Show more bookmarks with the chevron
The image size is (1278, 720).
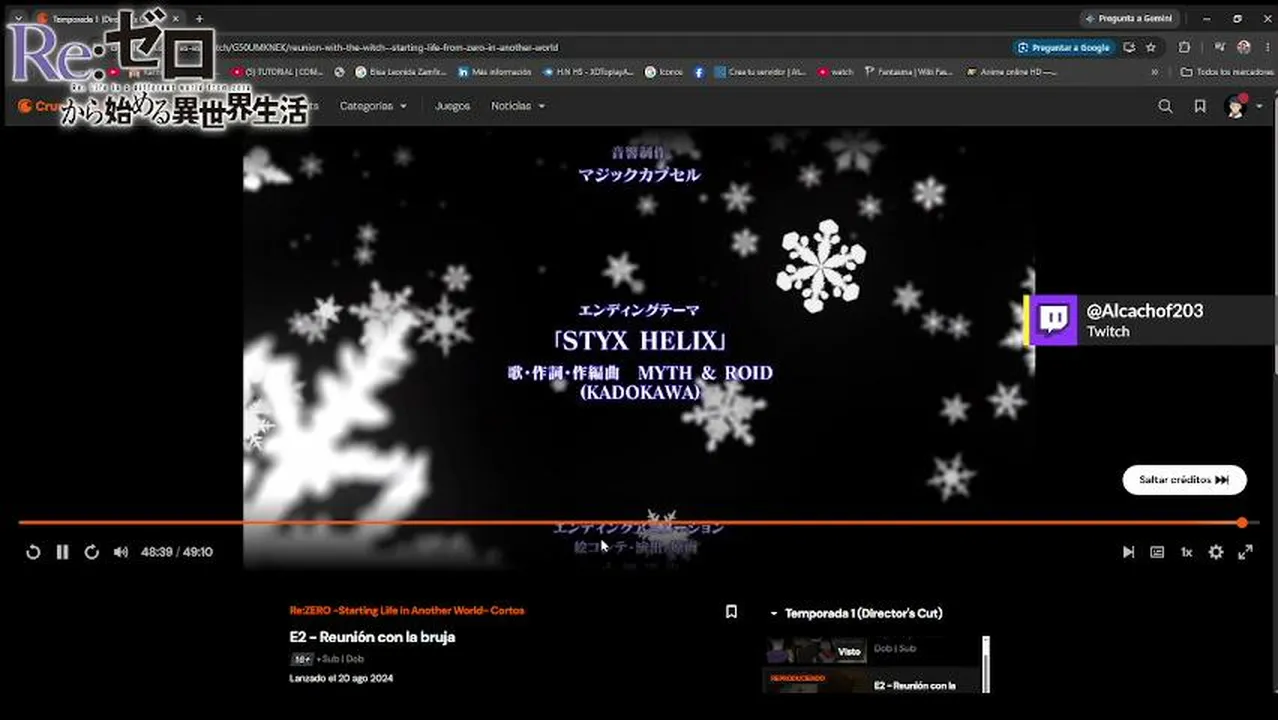[x=1155, y=72]
